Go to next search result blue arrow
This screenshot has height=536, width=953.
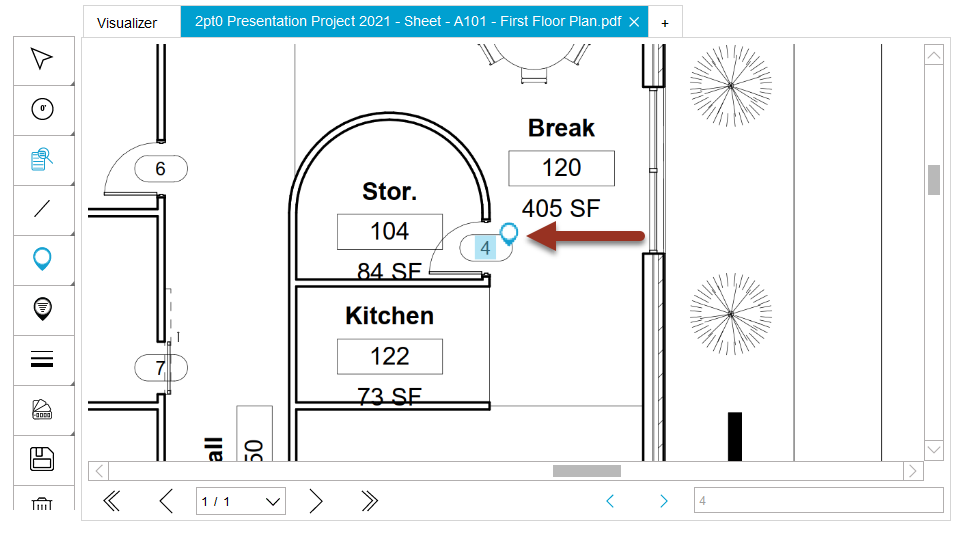click(x=663, y=501)
